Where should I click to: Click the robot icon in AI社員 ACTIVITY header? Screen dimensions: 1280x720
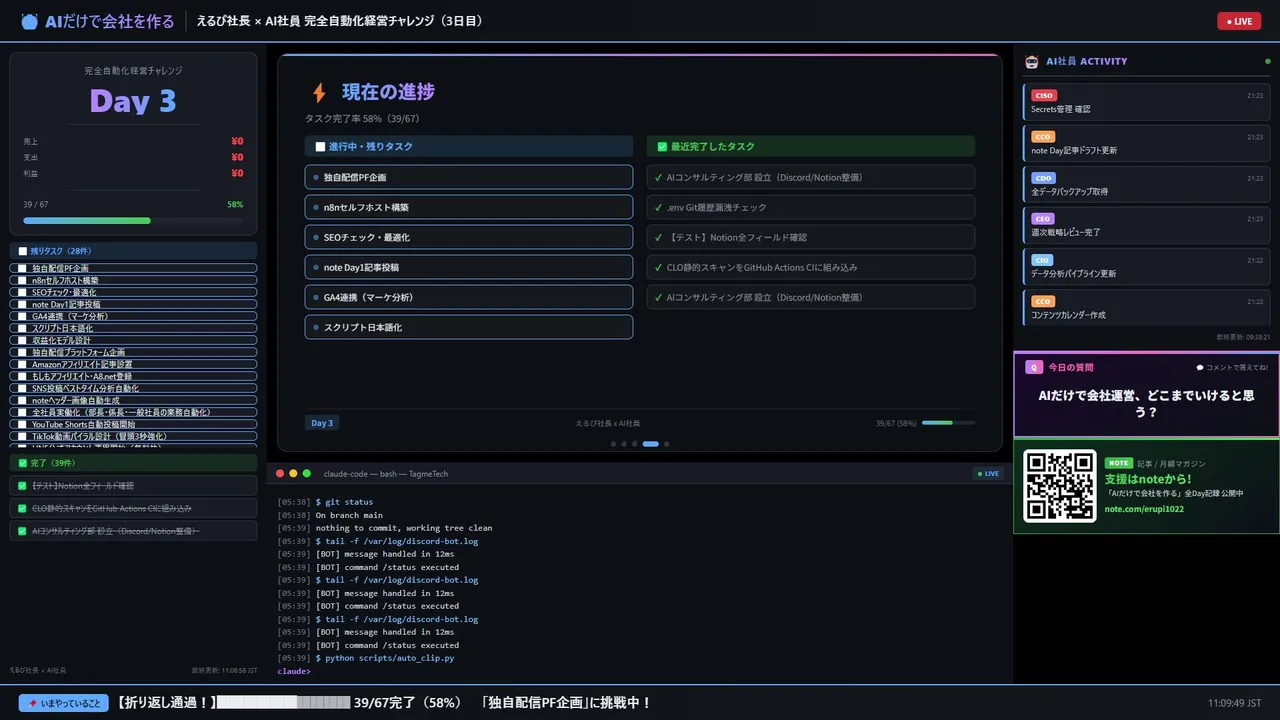click(1032, 62)
